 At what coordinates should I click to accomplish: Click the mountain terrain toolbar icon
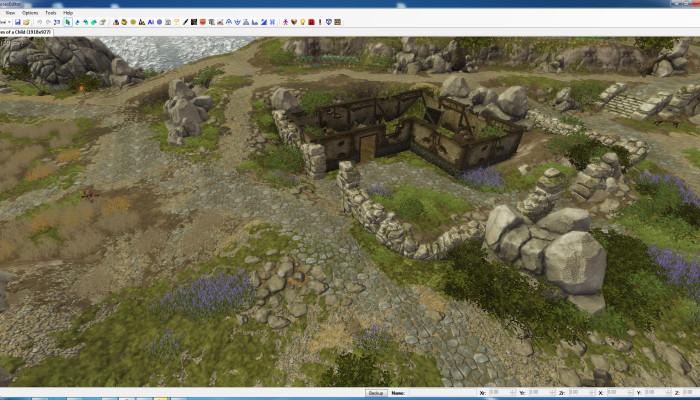(x=142, y=22)
